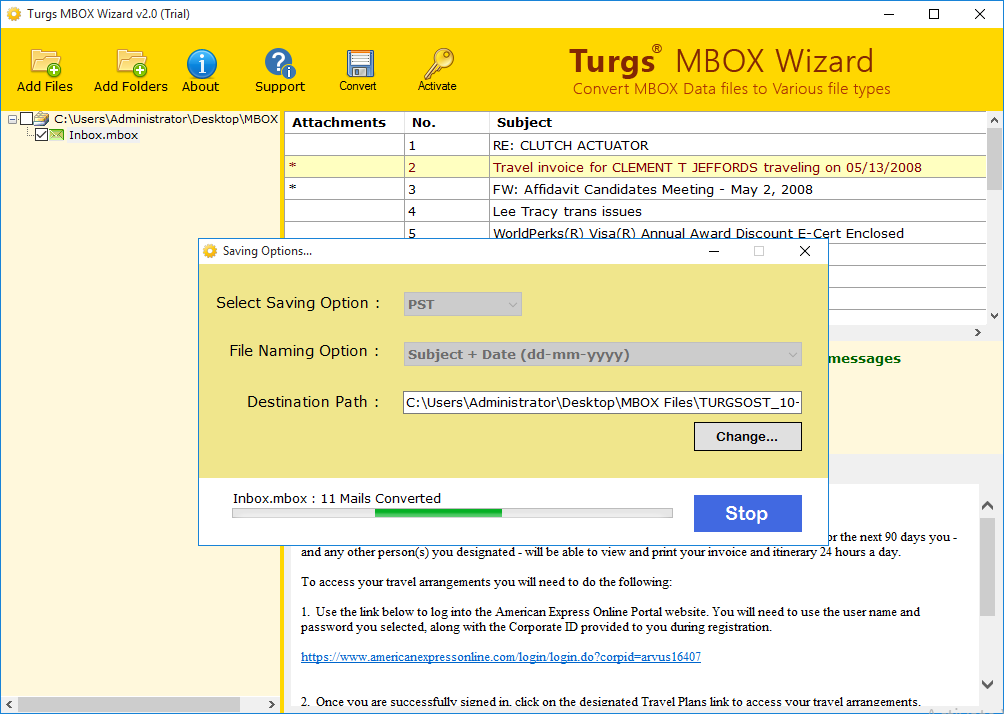Open the Select Saving Option PST dropdown
This screenshot has height=714, width=1004.
(x=462, y=304)
